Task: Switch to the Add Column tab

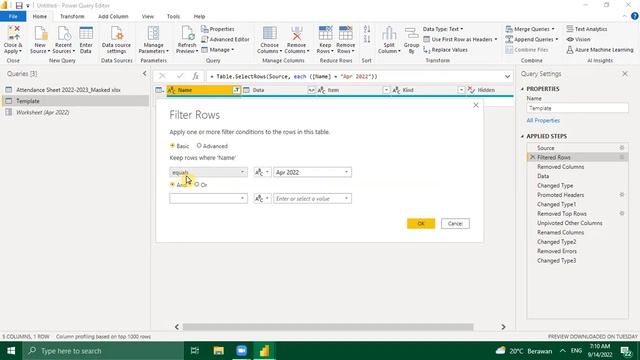Action: point(113,16)
